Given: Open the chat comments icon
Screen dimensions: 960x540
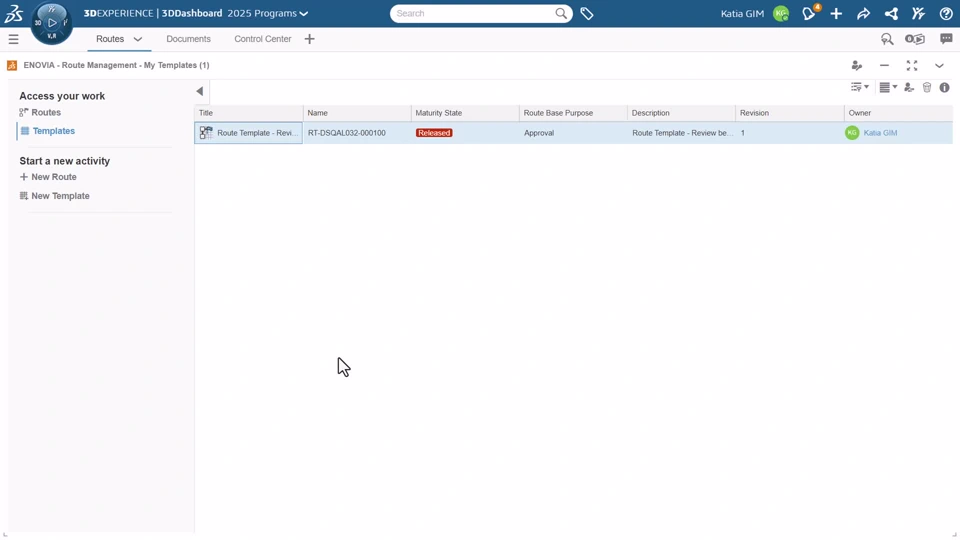Looking at the screenshot, I should [x=946, y=39].
